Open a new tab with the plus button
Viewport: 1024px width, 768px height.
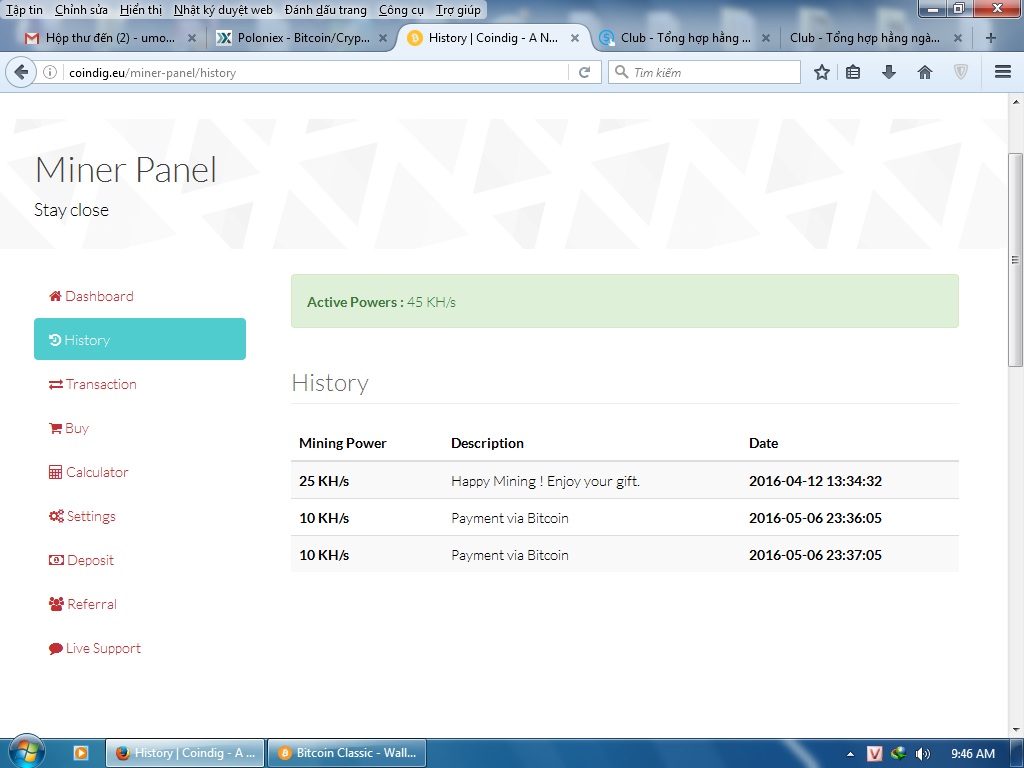(991, 38)
